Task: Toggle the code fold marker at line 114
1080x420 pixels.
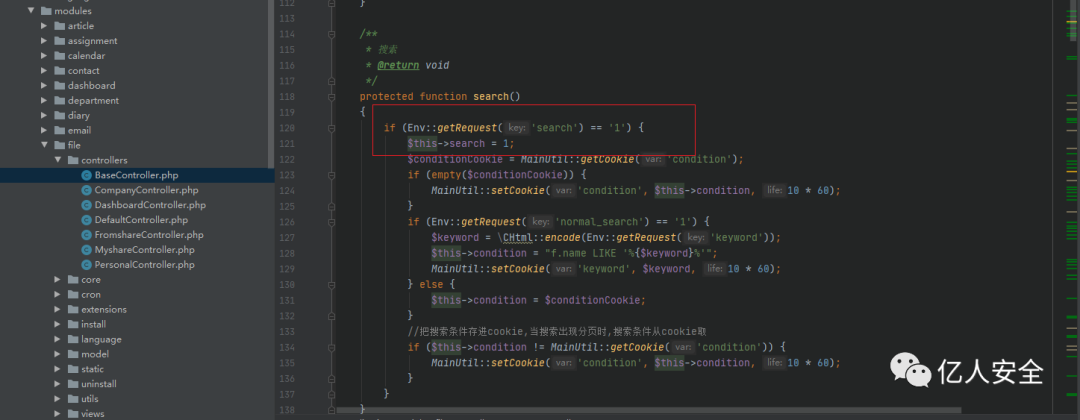Action: [x=332, y=34]
